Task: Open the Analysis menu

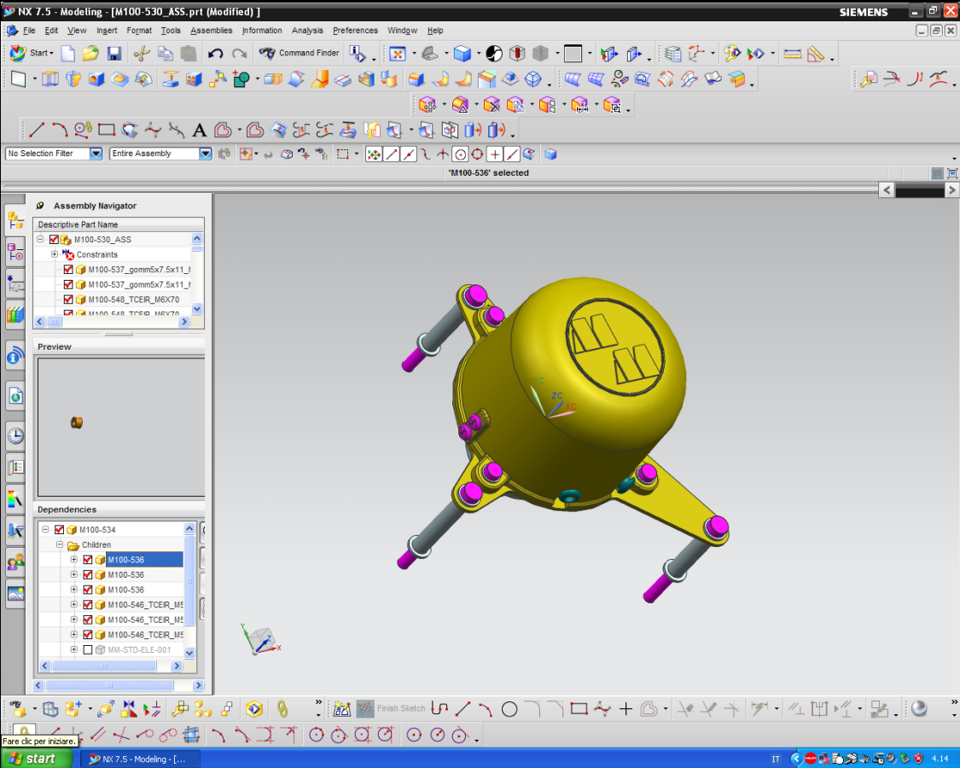Action: coord(307,31)
